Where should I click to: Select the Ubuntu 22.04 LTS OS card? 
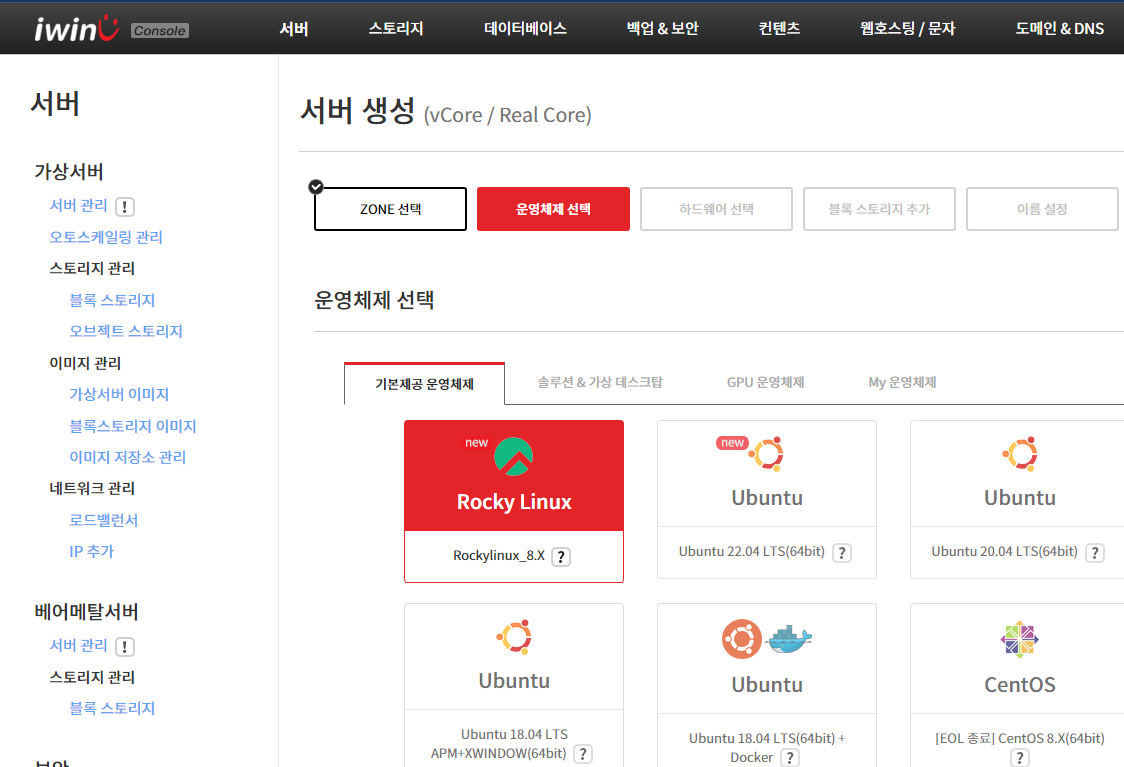click(766, 498)
